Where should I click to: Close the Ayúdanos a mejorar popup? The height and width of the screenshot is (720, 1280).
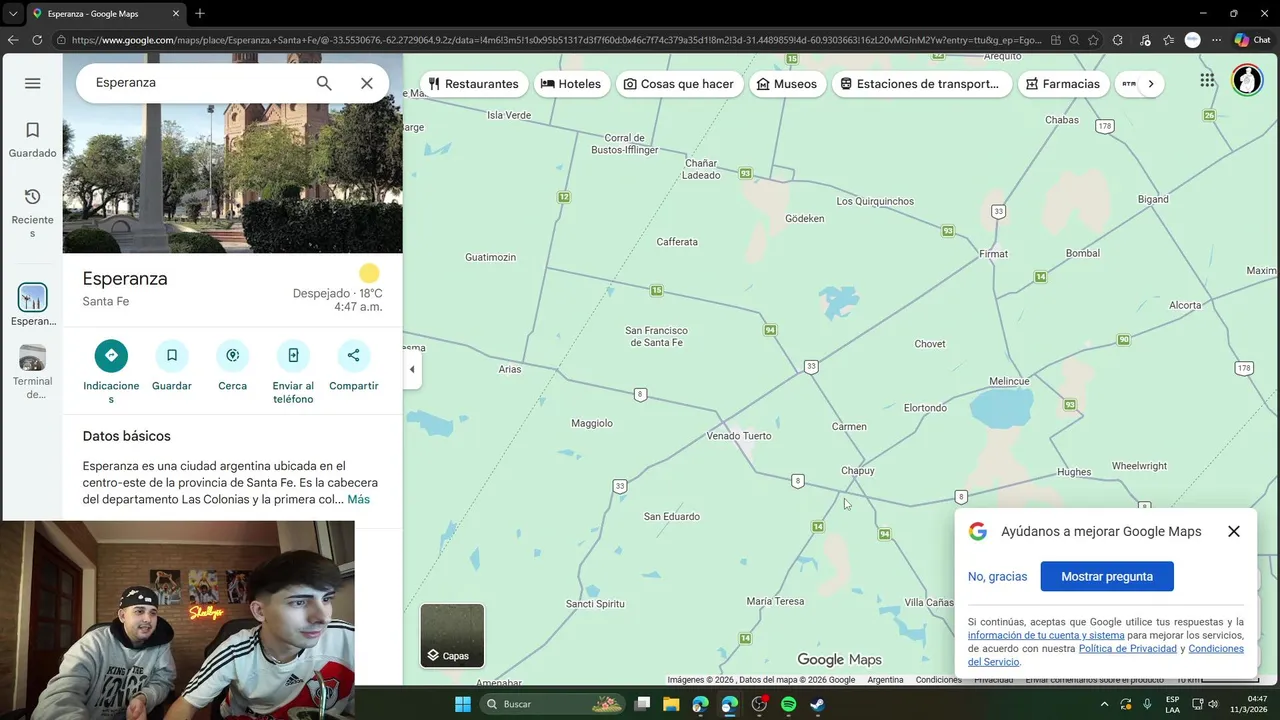[x=1234, y=531]
